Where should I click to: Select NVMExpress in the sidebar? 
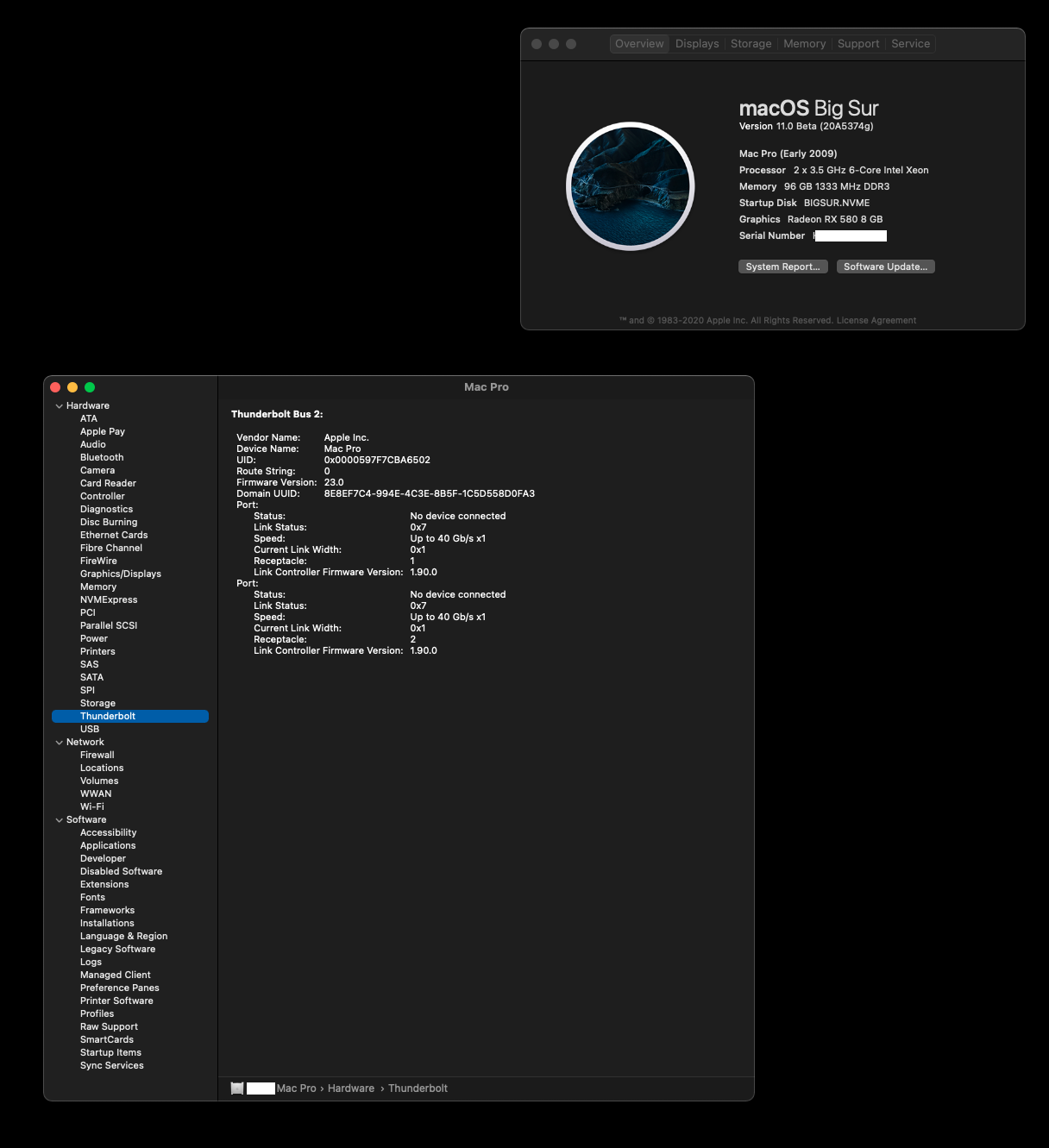pos(109,600)
